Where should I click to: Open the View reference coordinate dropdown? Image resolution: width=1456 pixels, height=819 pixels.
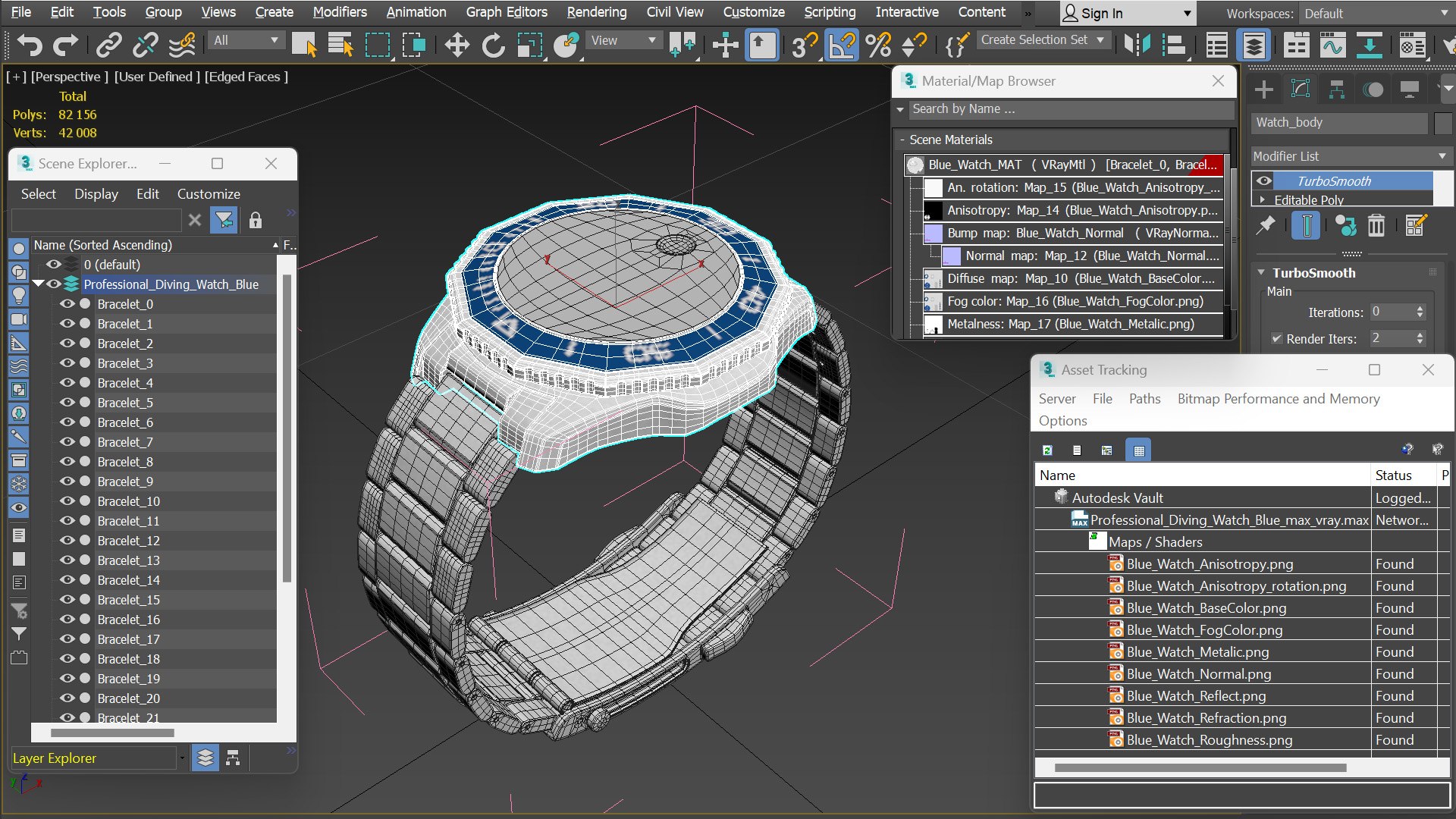623,40
